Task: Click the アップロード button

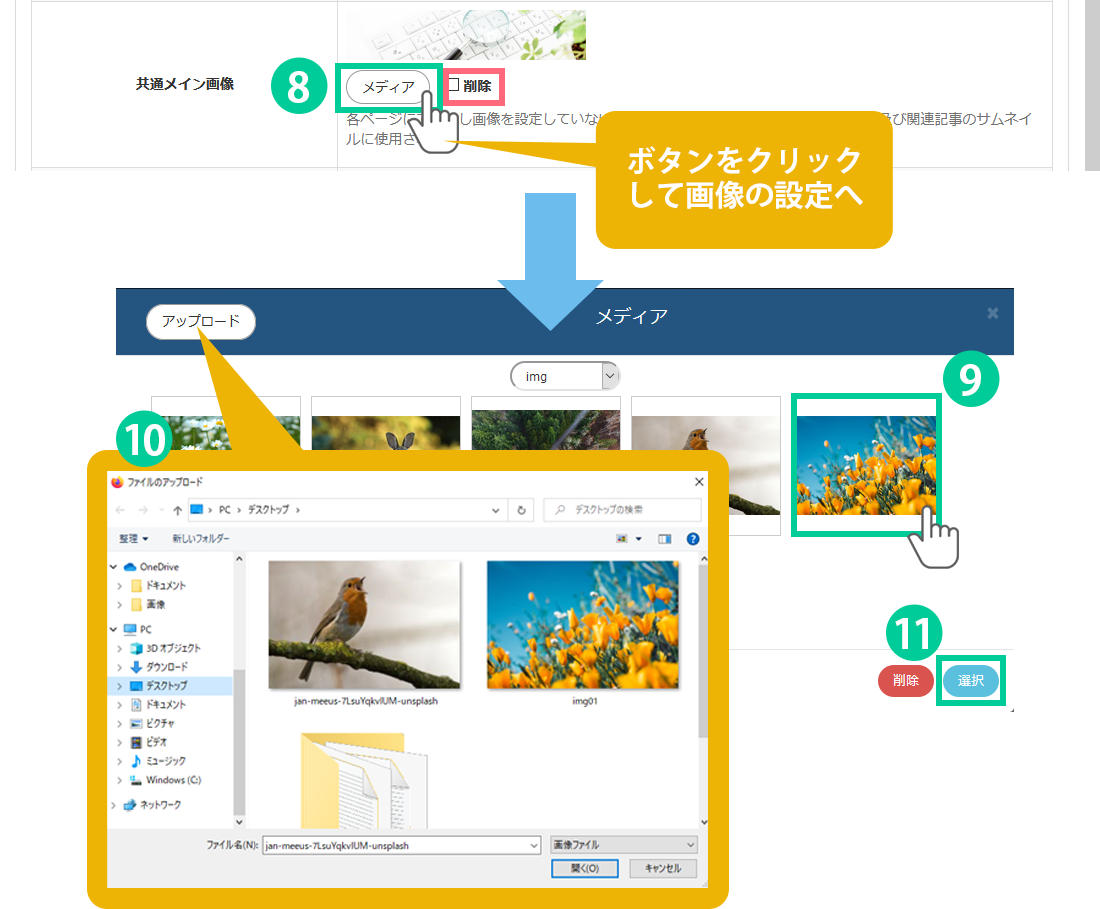Action: (x=201, y=321)
